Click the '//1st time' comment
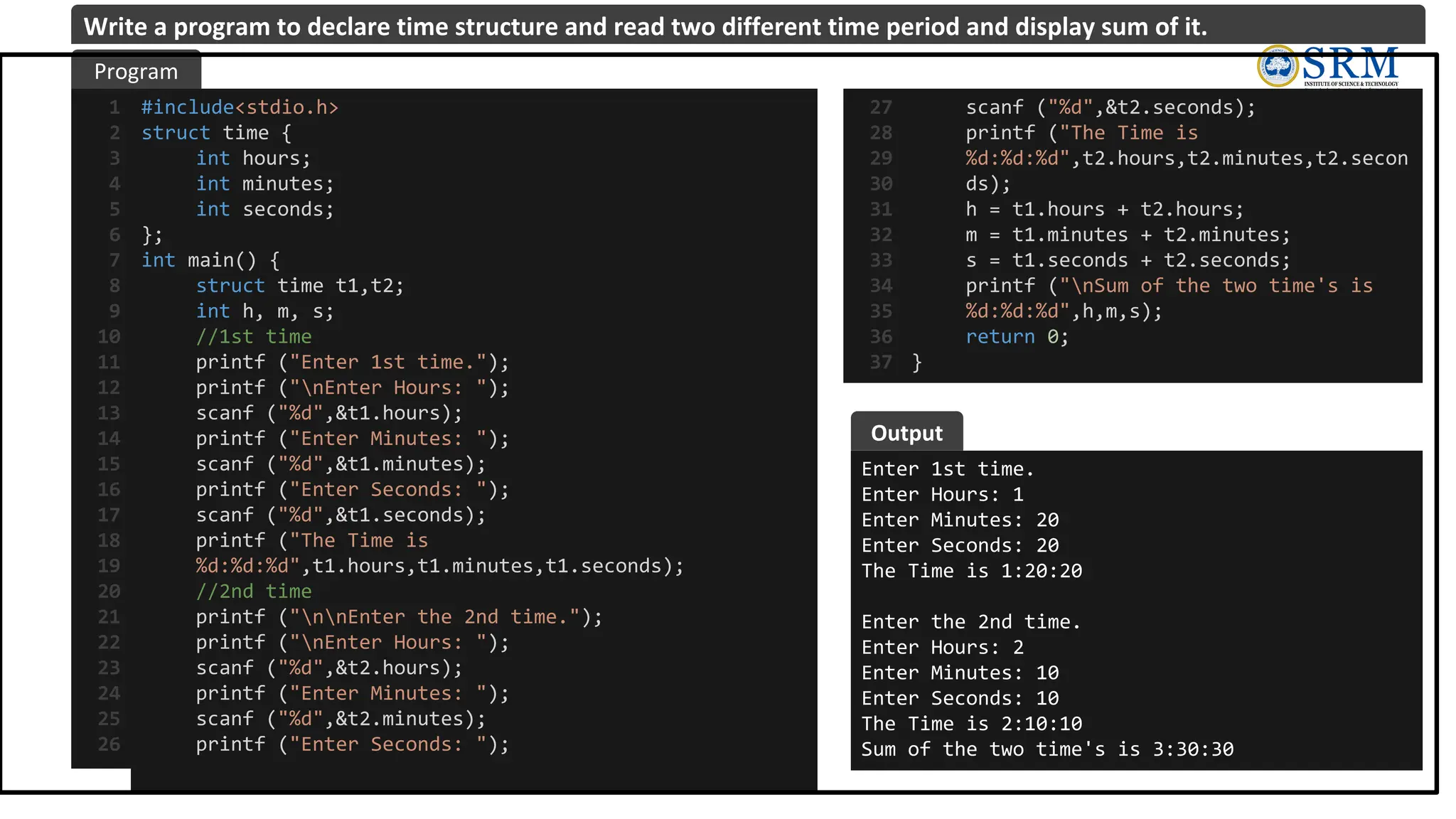 pyautogui.click(x=254, y=336)
